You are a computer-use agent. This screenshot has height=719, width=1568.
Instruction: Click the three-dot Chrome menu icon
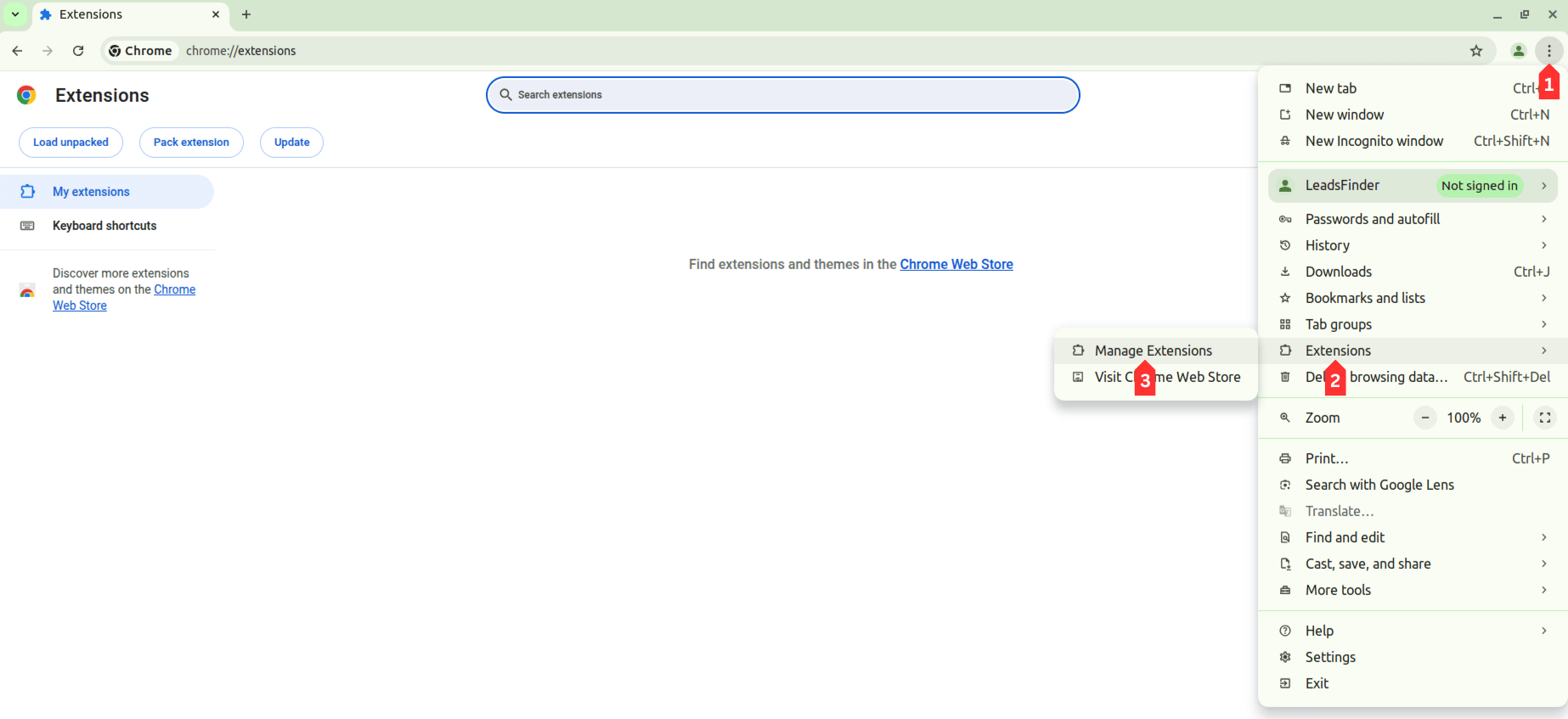click(1549, 51)
